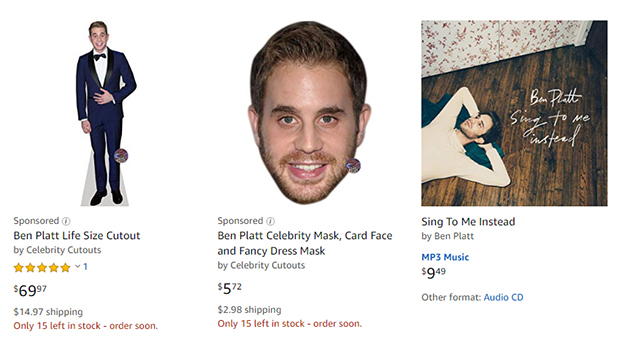This screenshot has height=361, width=620.
Task: Click the $69.97 price of the cutout
Action: tap(30, 291)
